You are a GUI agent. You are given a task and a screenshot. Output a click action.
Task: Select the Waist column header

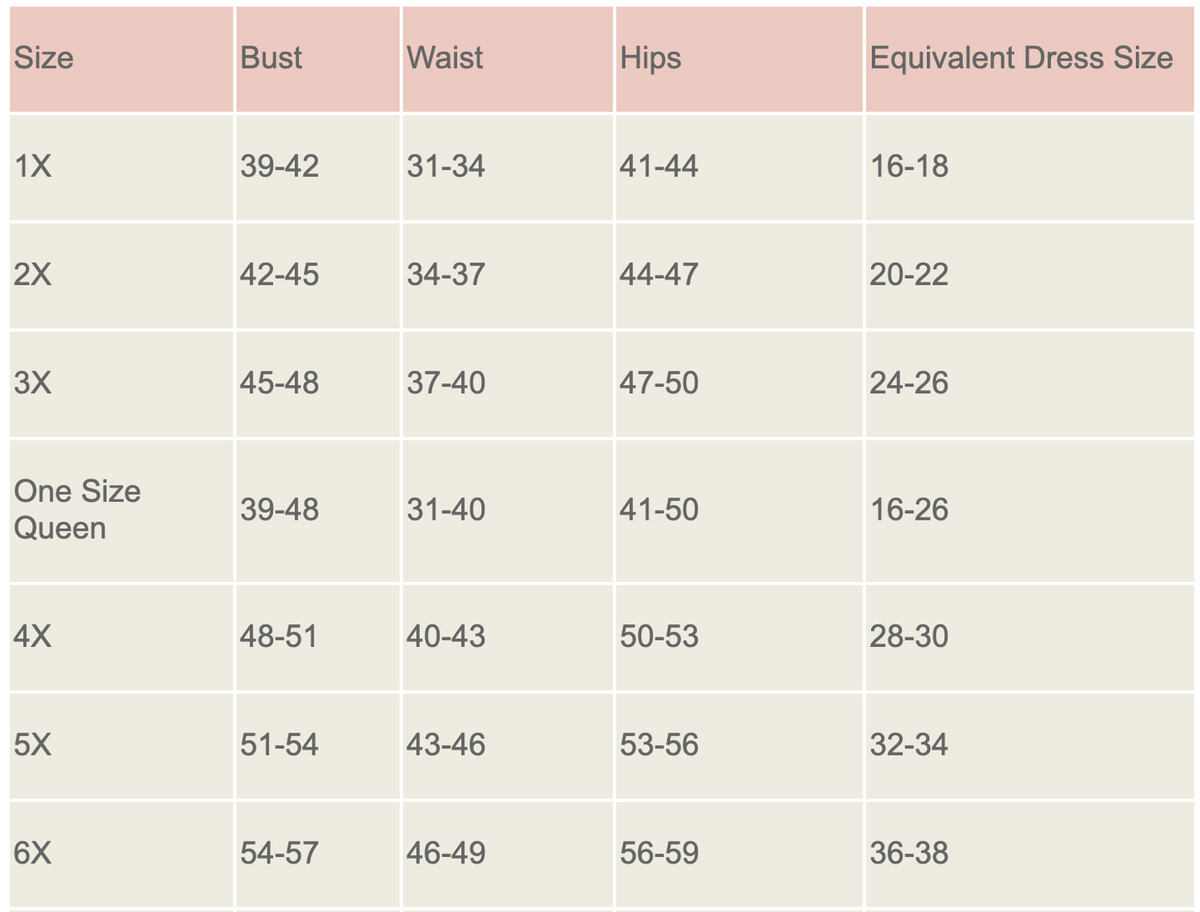[445, 58]
